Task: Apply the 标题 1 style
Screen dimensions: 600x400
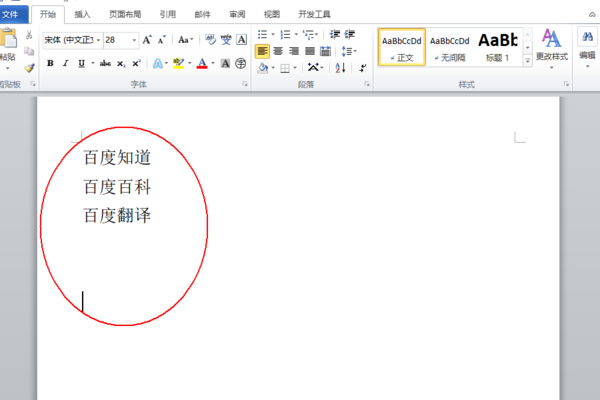Action: tap(497, 47)
